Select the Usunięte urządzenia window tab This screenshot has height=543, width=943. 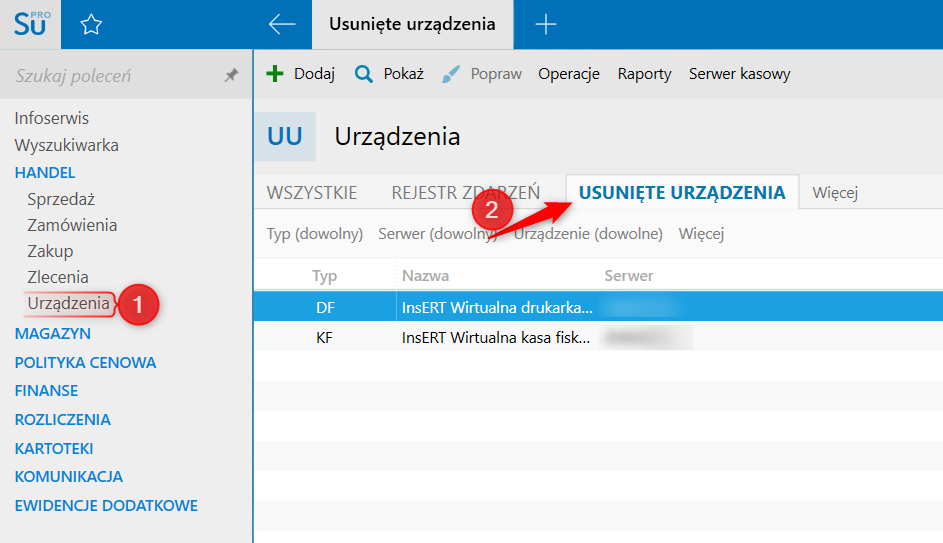pyautogui.click(x=413, y=25)
